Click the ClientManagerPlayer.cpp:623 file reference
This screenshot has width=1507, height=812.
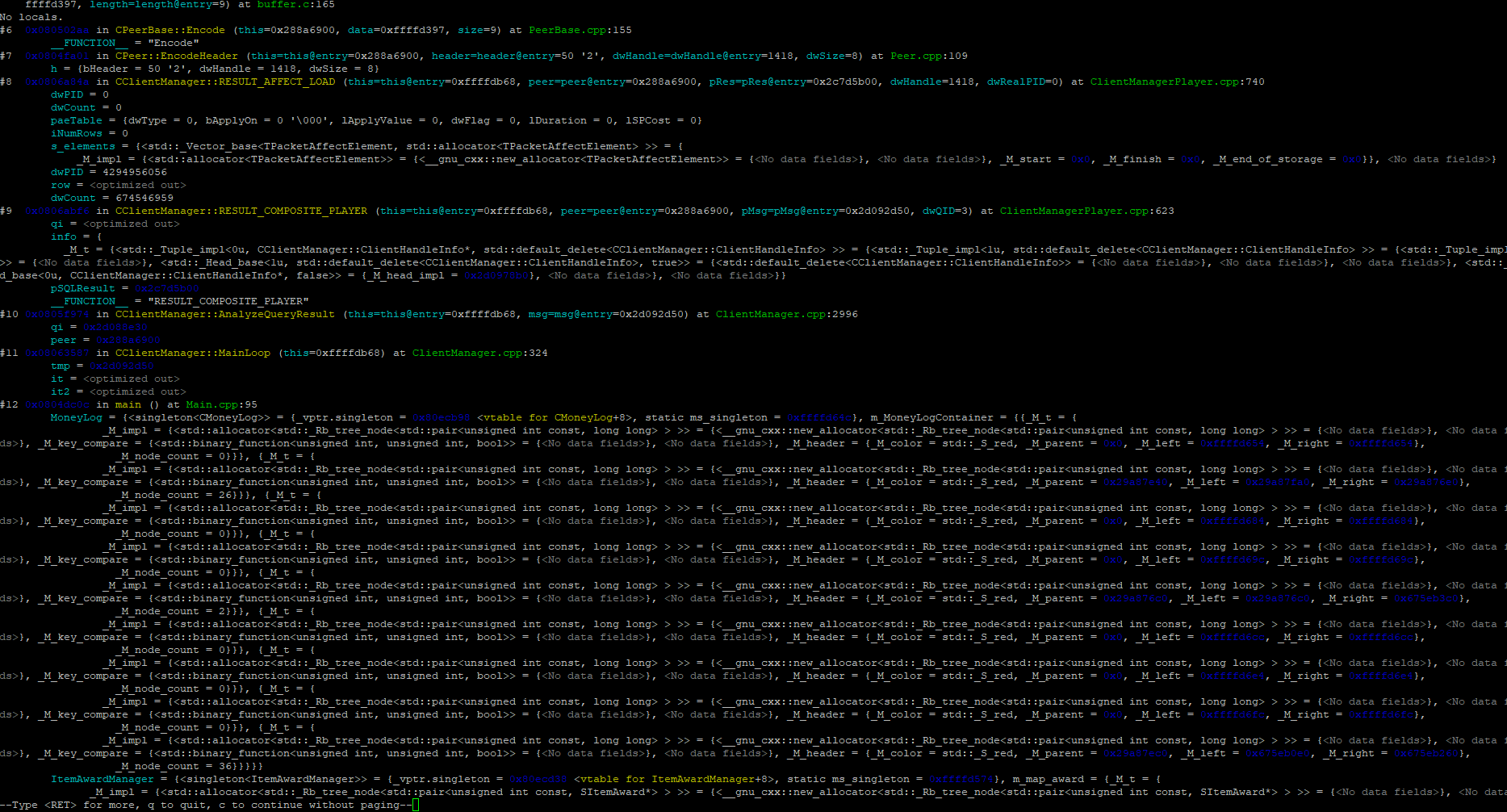point(1087,211)
